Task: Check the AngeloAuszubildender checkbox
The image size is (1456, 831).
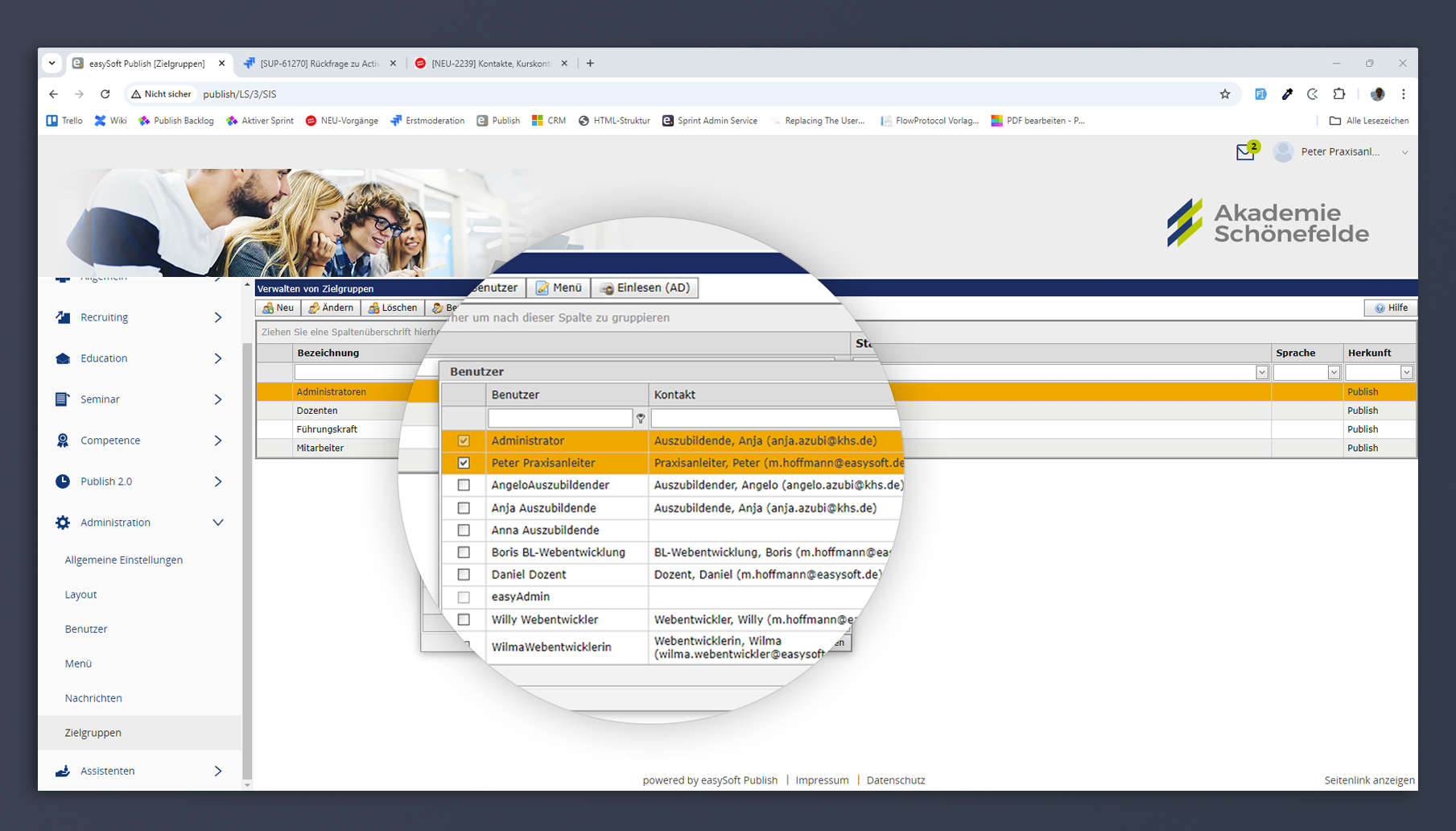Action: click(464, 485)
